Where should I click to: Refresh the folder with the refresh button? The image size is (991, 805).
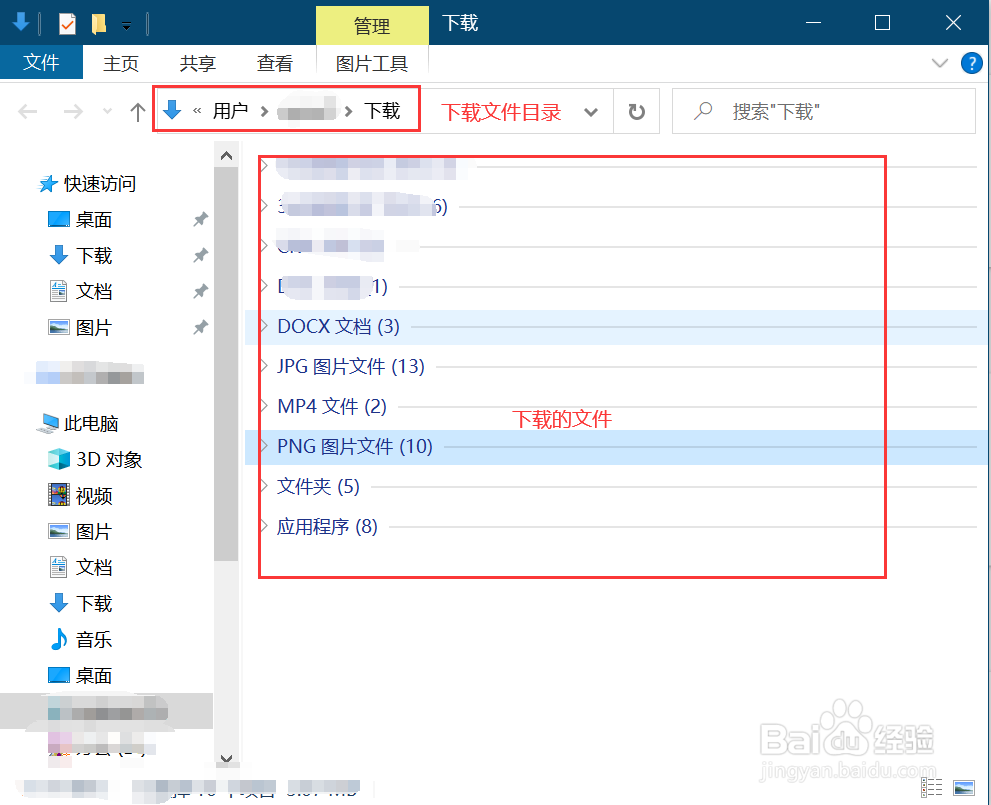pyautogui.click(x=636, y=112)
